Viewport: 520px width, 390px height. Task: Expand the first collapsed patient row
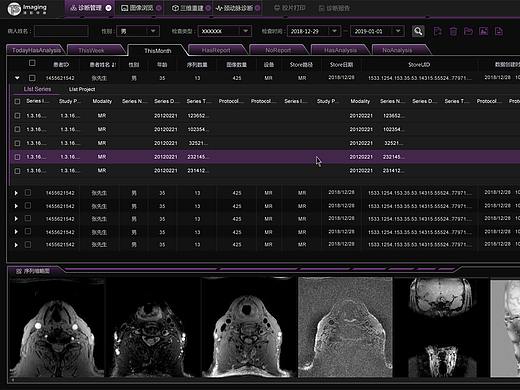16,193
